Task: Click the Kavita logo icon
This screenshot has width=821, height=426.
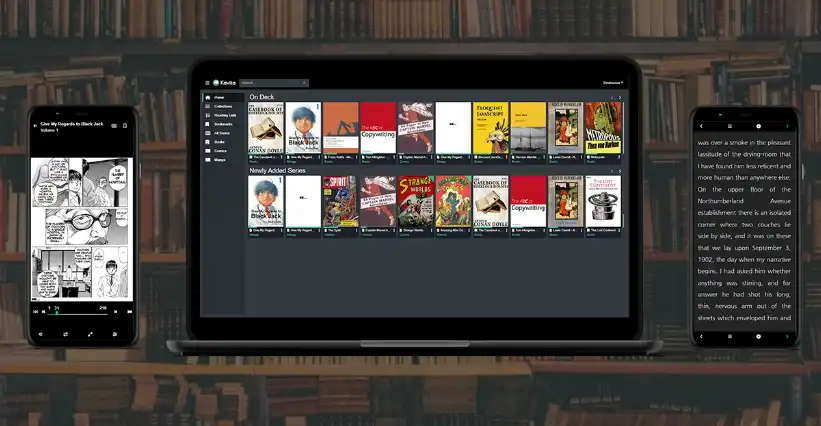Action: [x=216, y=83]
